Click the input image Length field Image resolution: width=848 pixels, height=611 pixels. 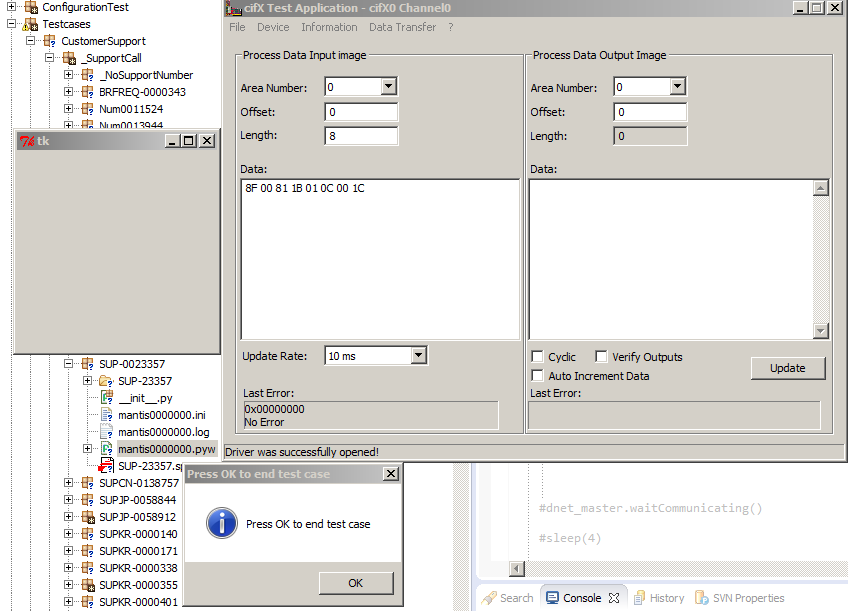[361, 136]
